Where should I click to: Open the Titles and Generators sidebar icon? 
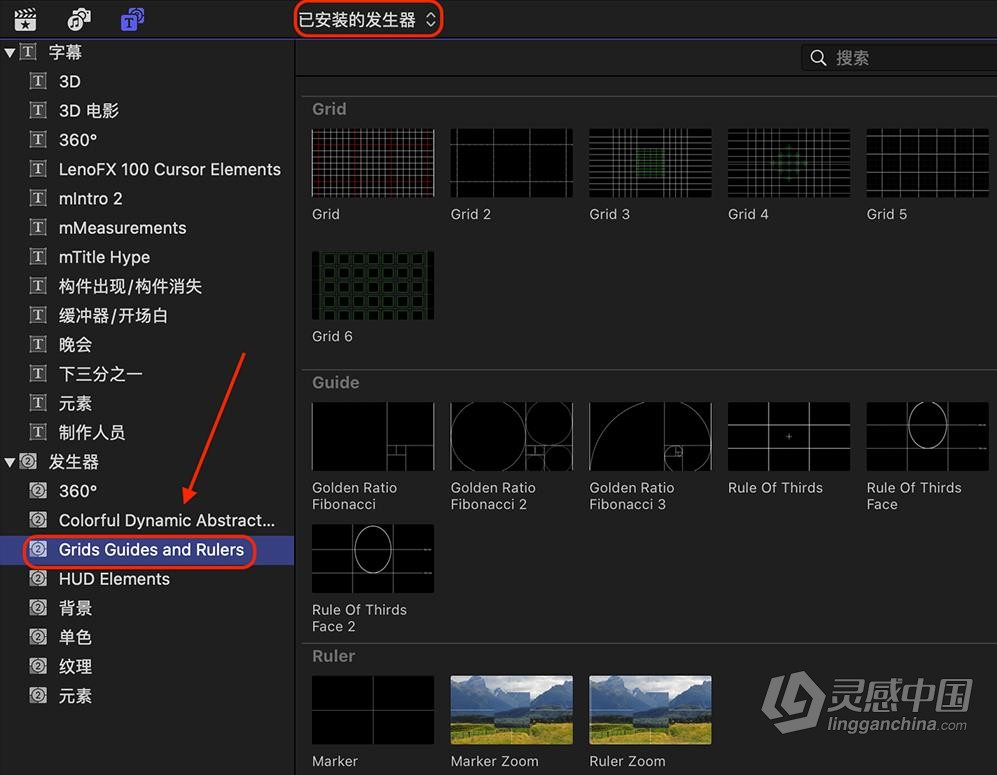(x=132, y=20)
